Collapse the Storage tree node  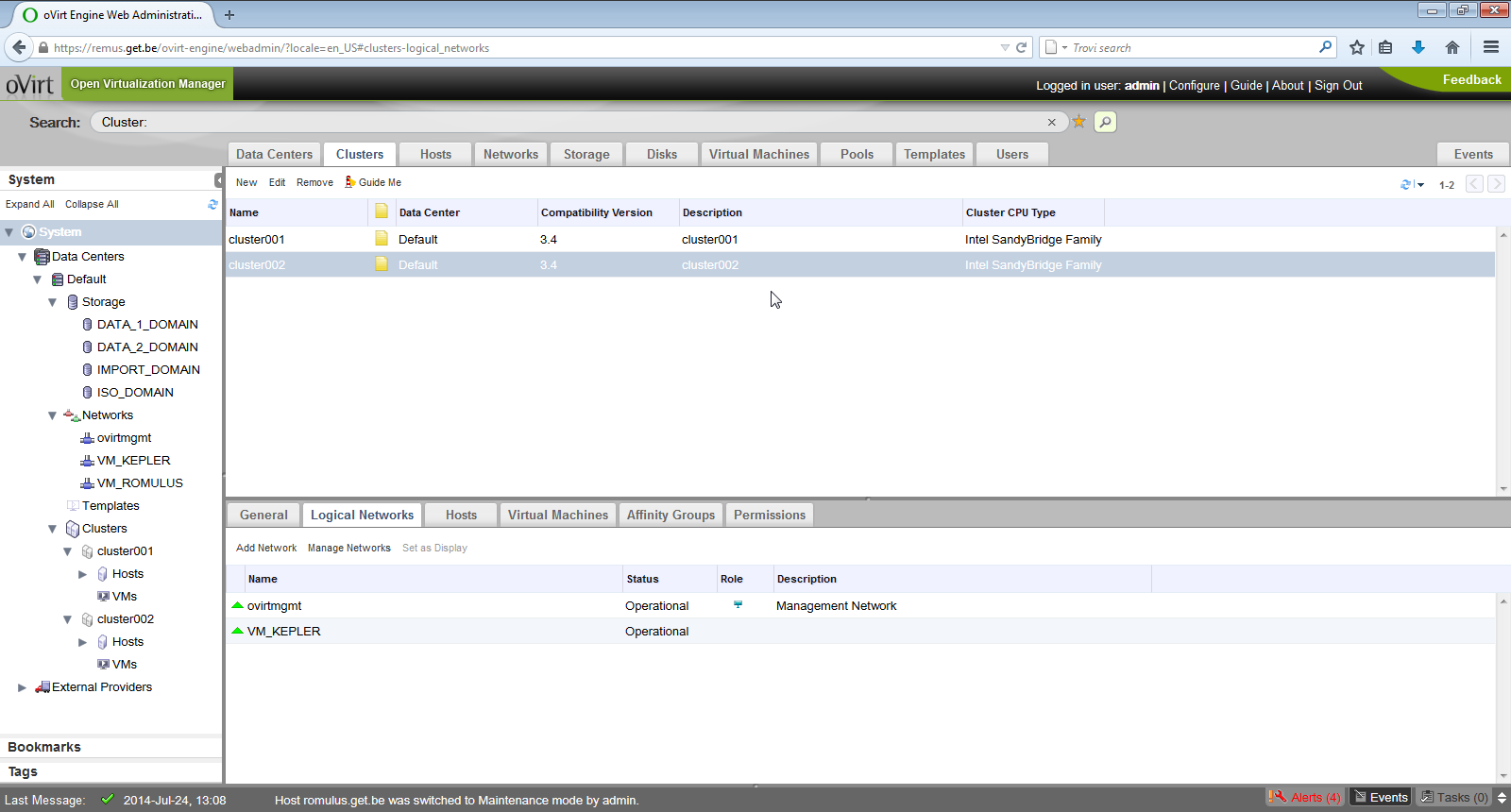point(53,302)
